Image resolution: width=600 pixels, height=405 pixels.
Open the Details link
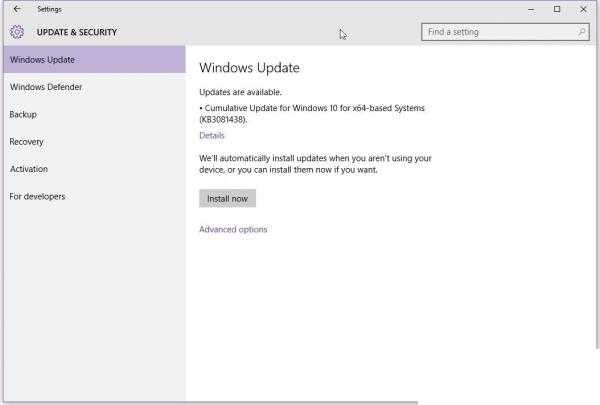click(212, 136)
